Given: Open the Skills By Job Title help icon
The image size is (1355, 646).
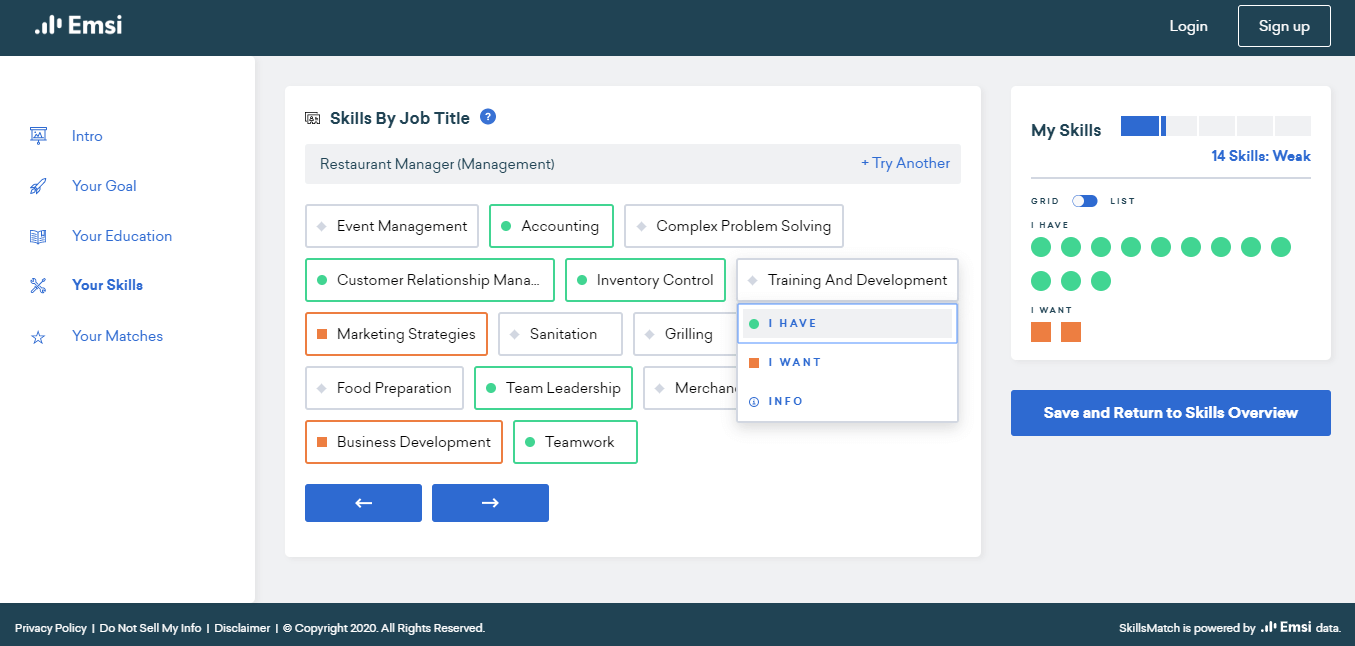Looking at the screenshot, I should point(488,117).
